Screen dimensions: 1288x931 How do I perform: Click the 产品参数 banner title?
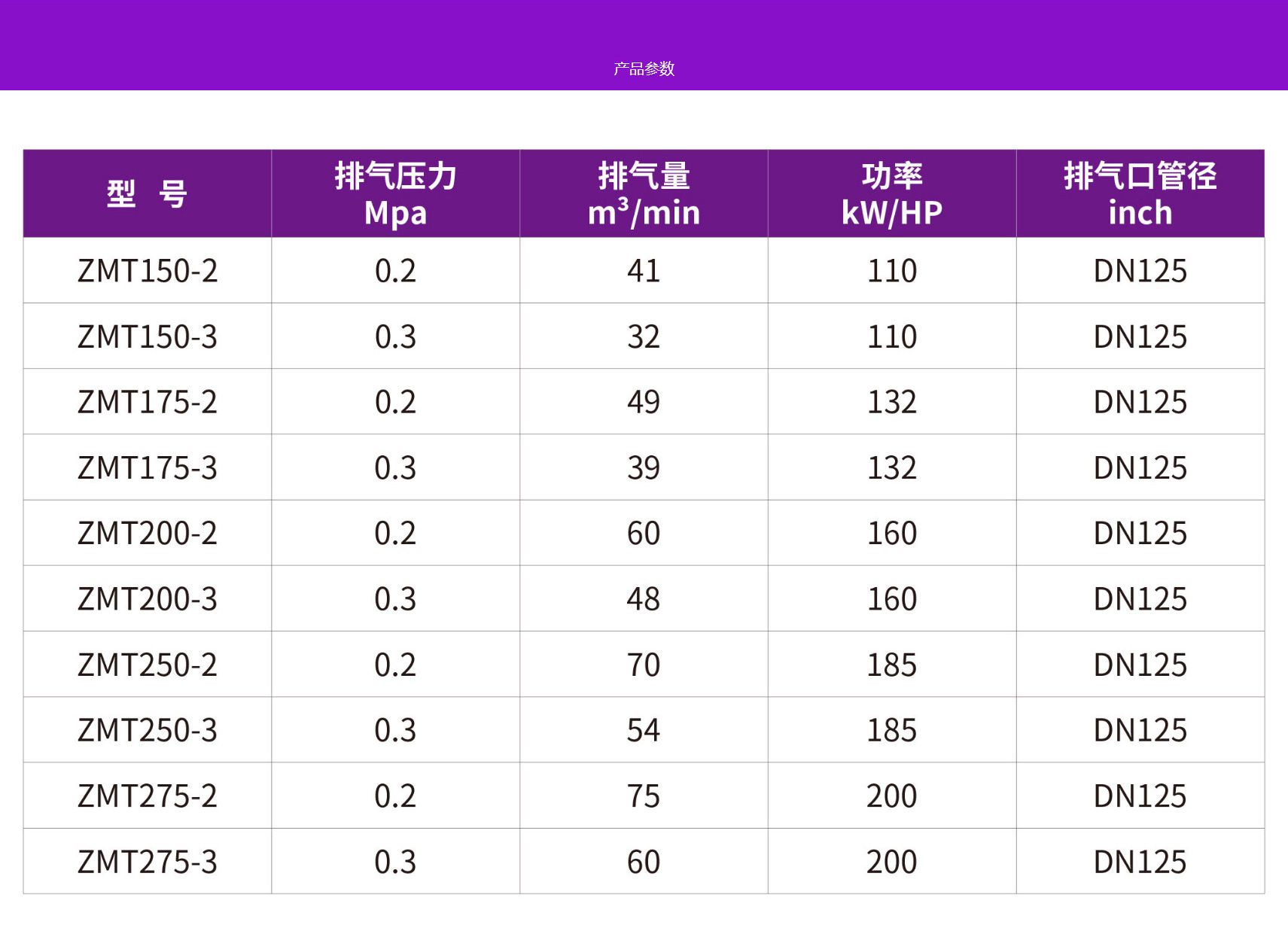tap(644, 68)
